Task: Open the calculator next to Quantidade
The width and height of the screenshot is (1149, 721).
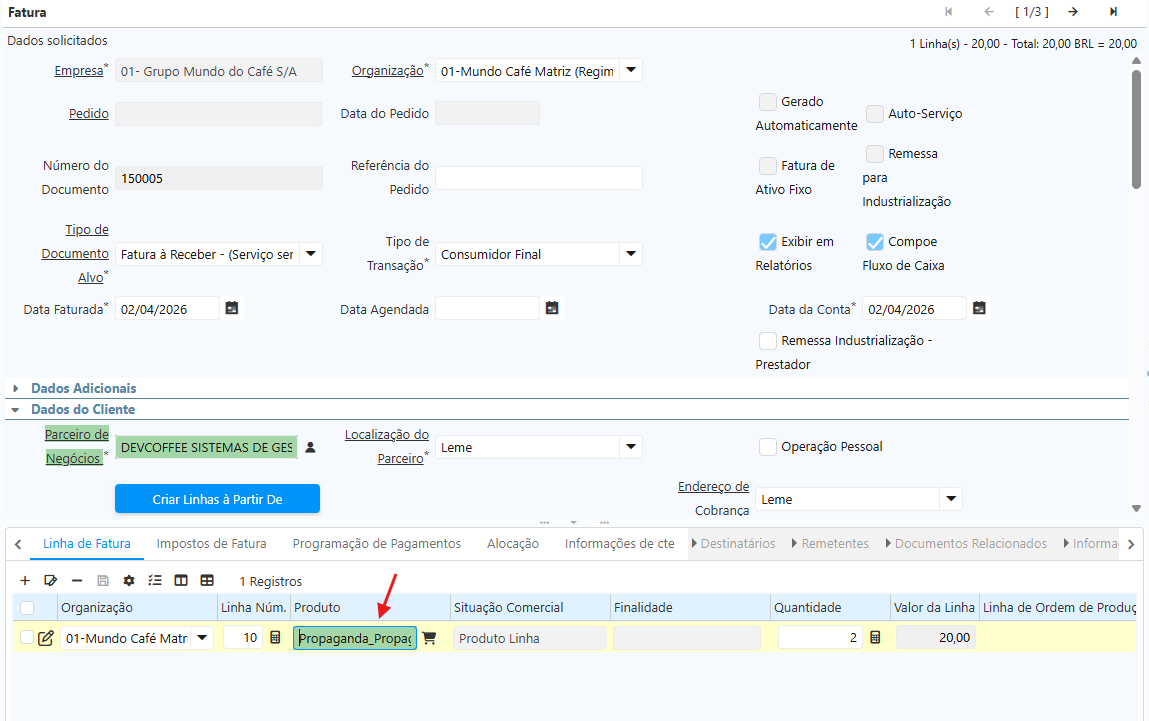Action: pyautogui.click(x=876, y=638)
